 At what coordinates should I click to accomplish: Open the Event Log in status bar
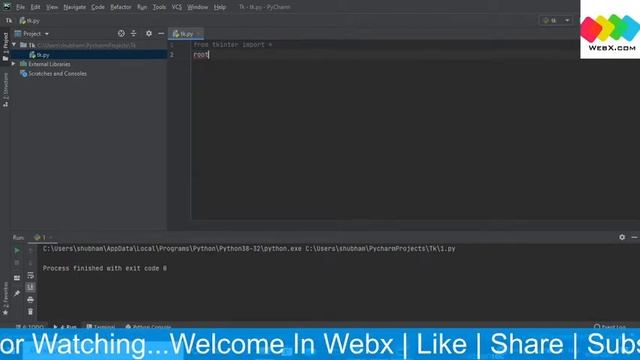coord(610,327)
